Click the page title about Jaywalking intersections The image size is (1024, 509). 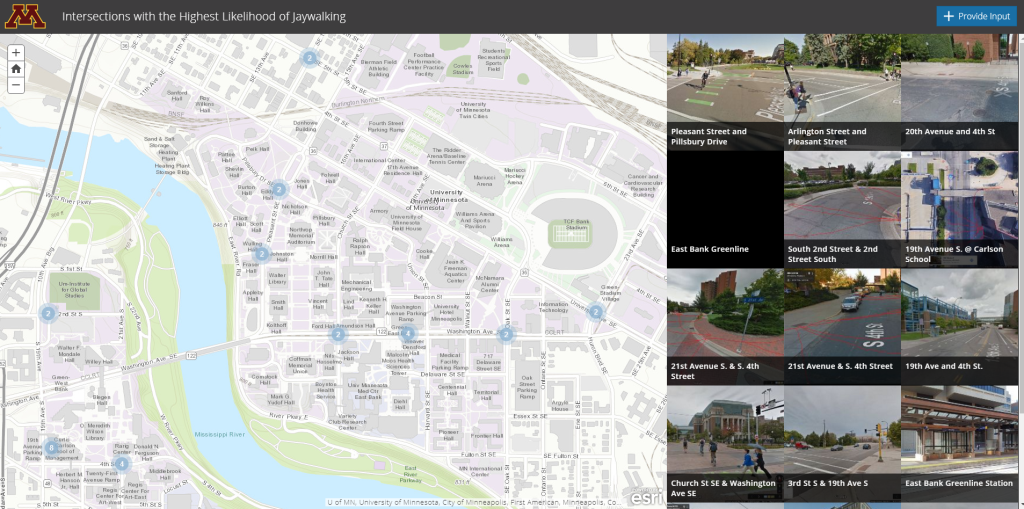click(x=204, y=16)
